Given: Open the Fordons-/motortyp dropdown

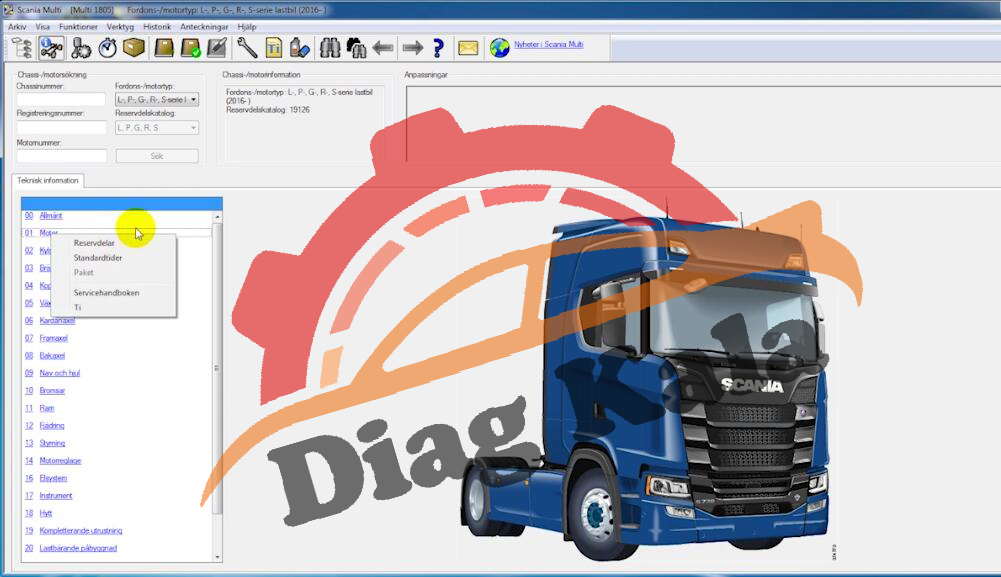Looking at the screenshot, I should [x=157, y=100].
